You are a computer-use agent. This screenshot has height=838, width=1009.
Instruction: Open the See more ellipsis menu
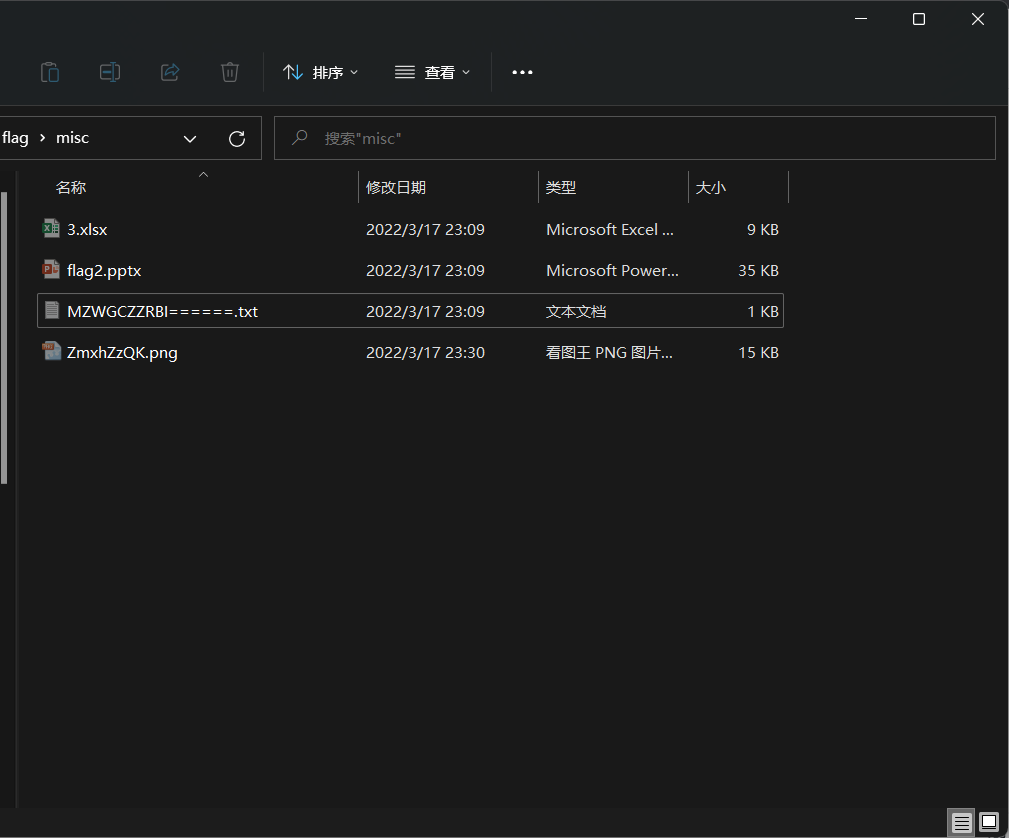pyautogui.click(x=522, y=72)
